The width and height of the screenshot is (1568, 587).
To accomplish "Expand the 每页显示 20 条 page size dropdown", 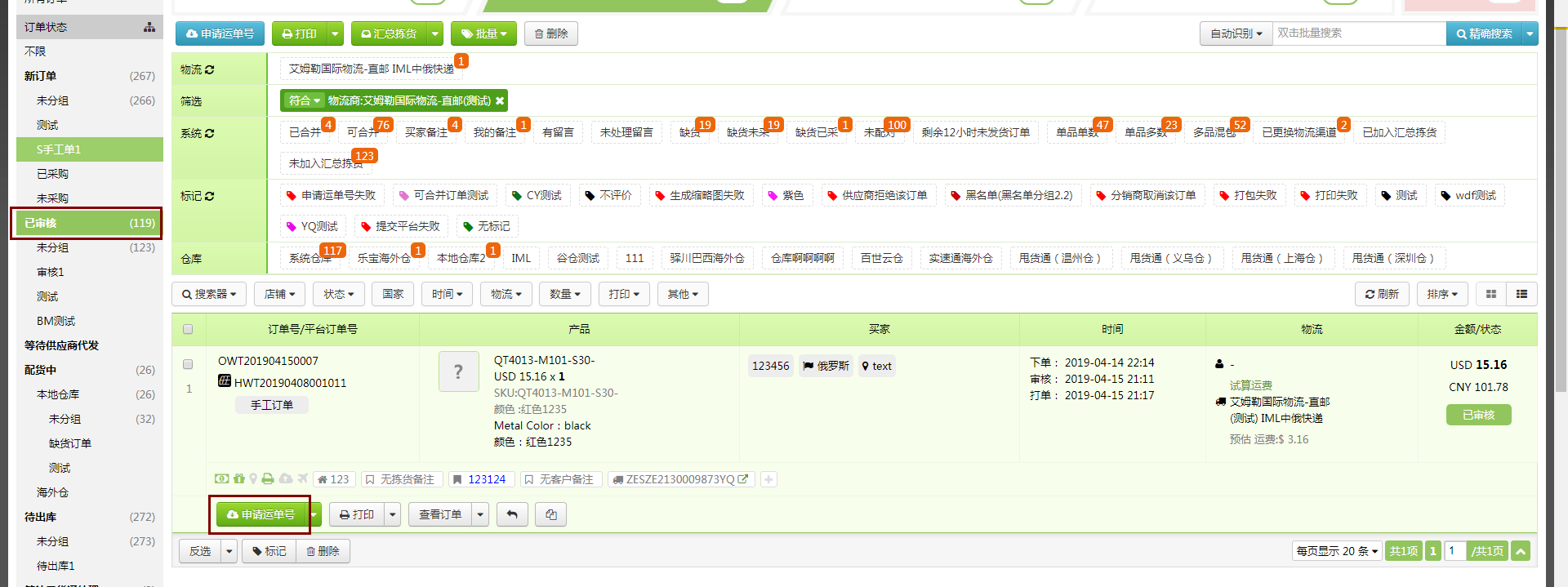I will coord(1337,551).
